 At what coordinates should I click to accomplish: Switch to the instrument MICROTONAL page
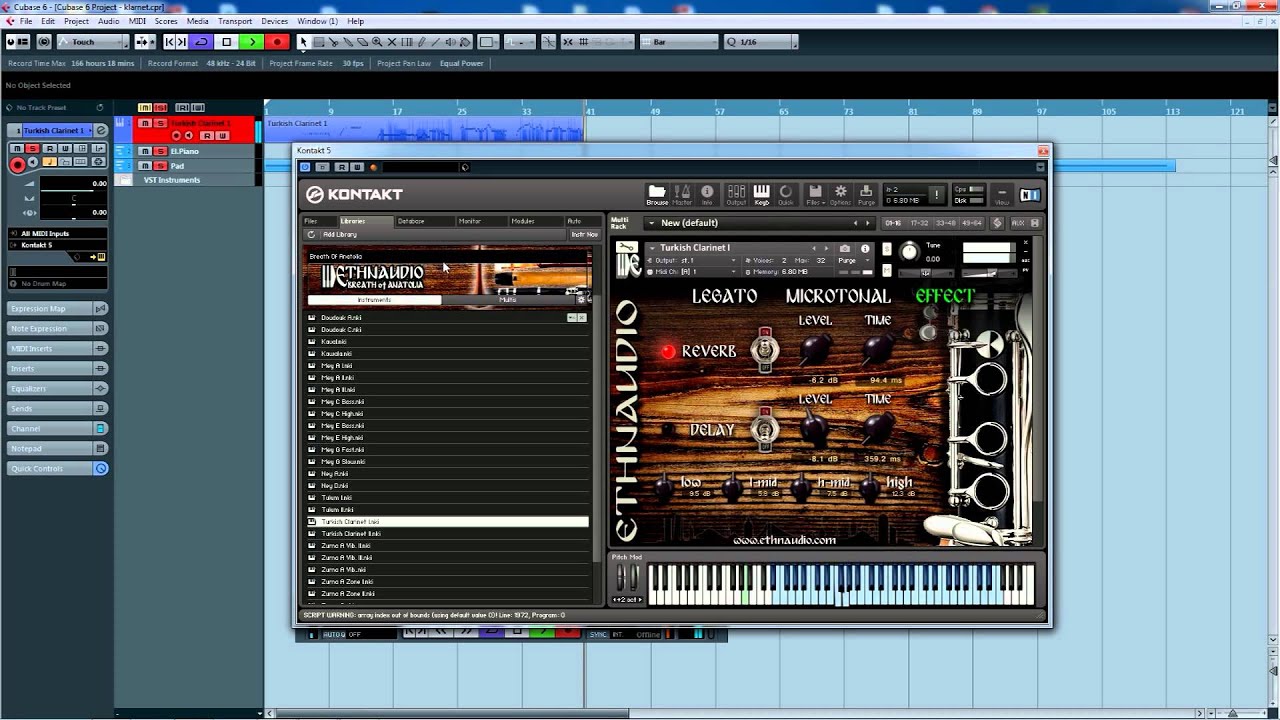tap(838, 296)
